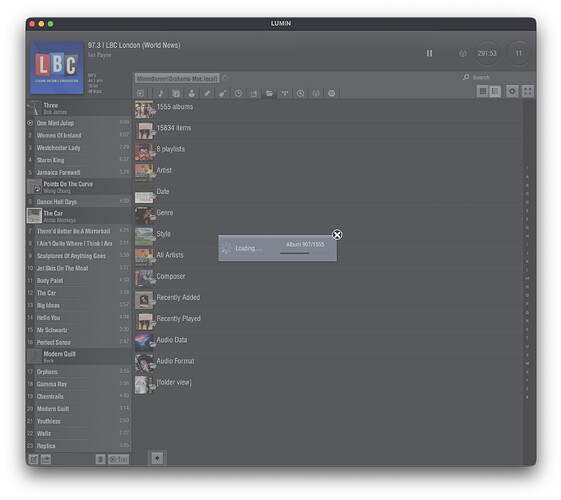Viewport: 561px width, 500px height.
Task: Select track Jamaica Farewell
Action: [79, 172]
